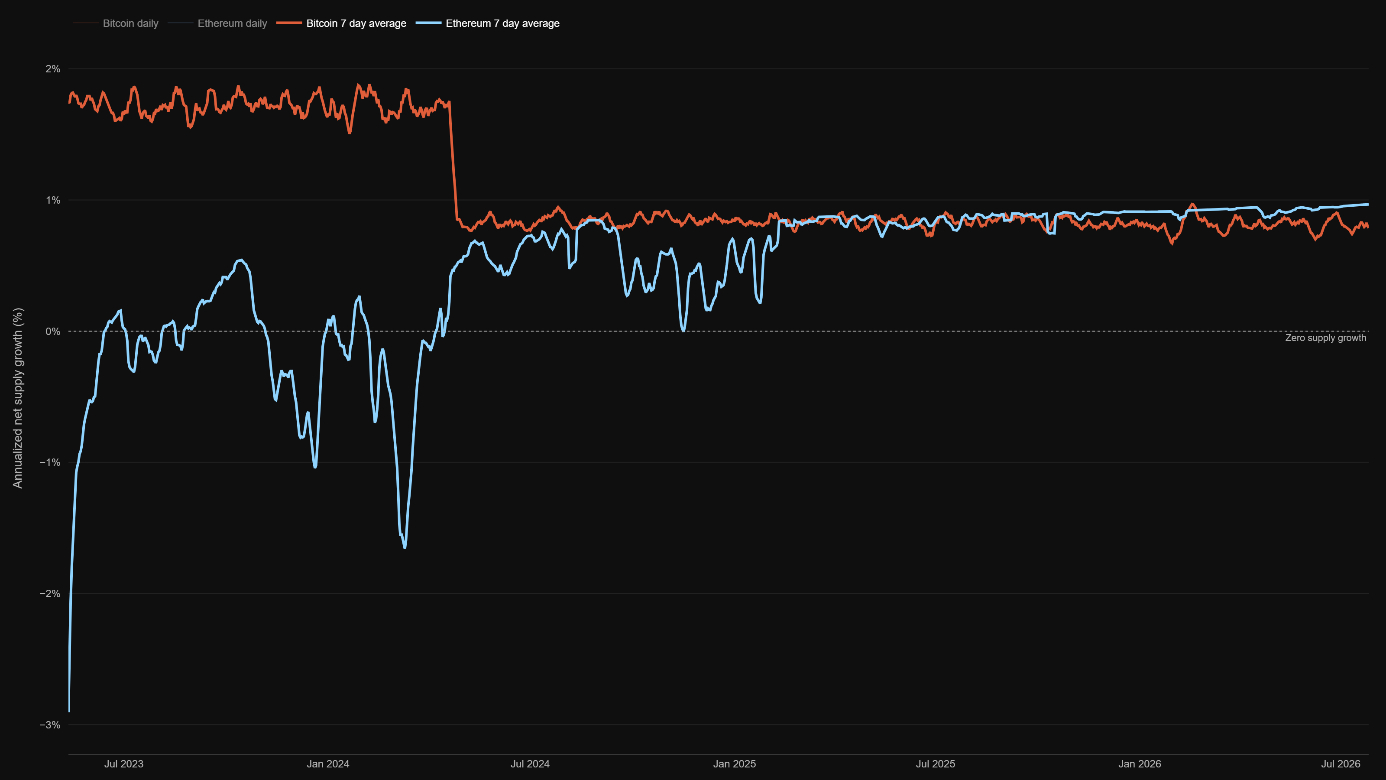Click the Jul 2025 x-axis label
Screen dimensions: 1386x780
(935, 764)
